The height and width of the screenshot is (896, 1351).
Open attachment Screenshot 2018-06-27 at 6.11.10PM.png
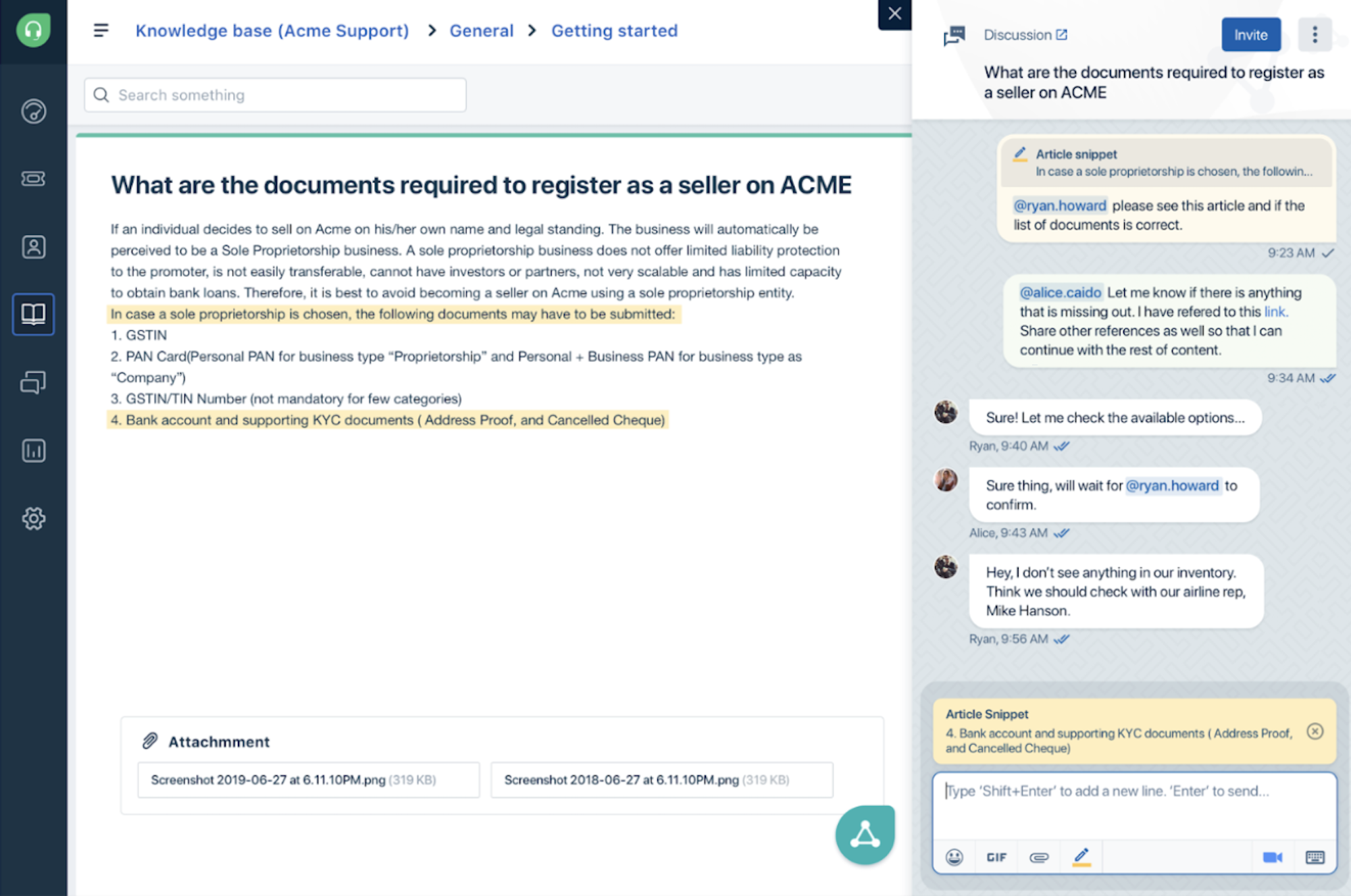[x=662, y=780]
